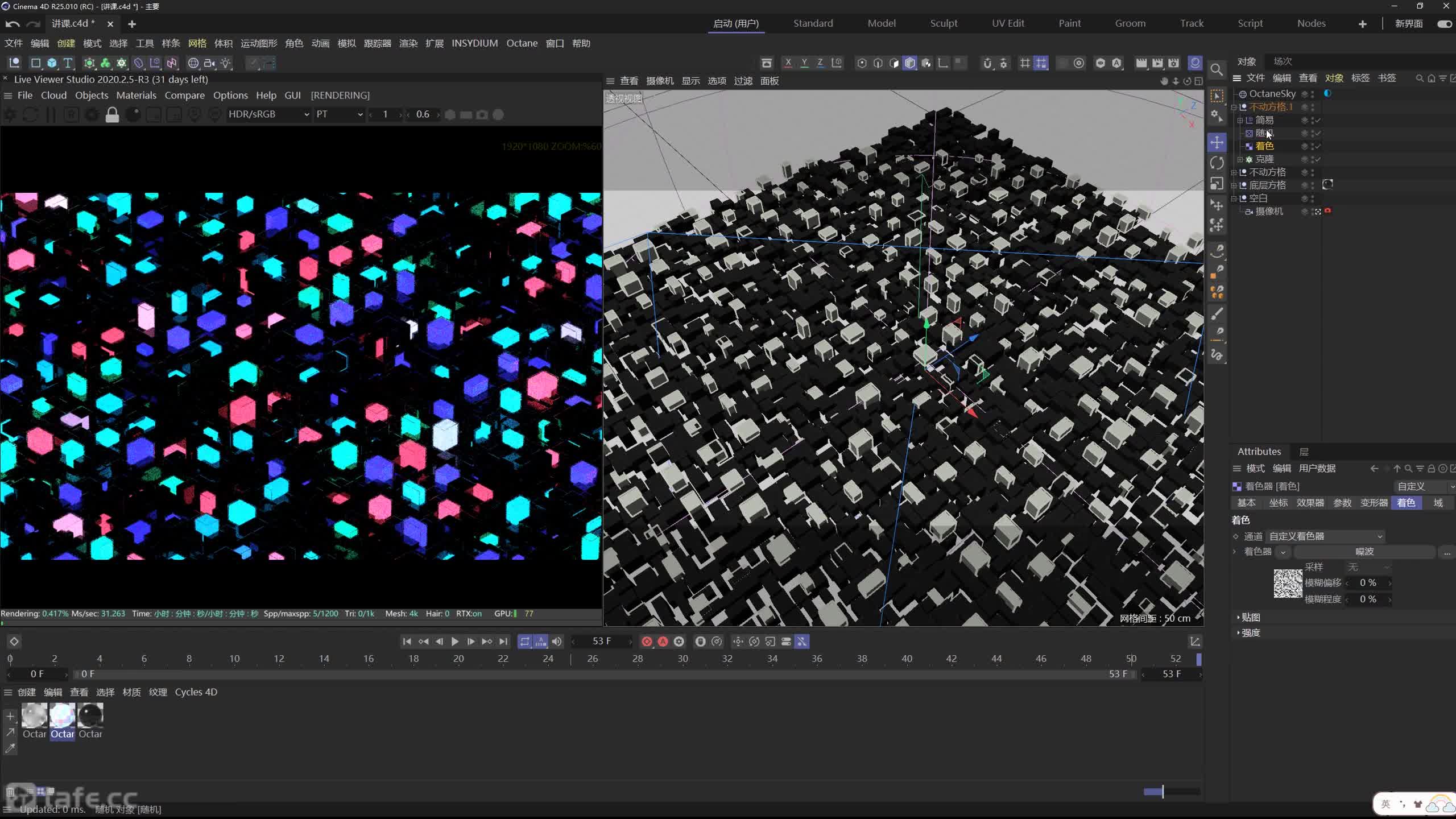The width and height of the screenshot is (1456, 819).
Task: Click the Render to Picture Viewer clapper icon
Action: (x=1157, y=63)
